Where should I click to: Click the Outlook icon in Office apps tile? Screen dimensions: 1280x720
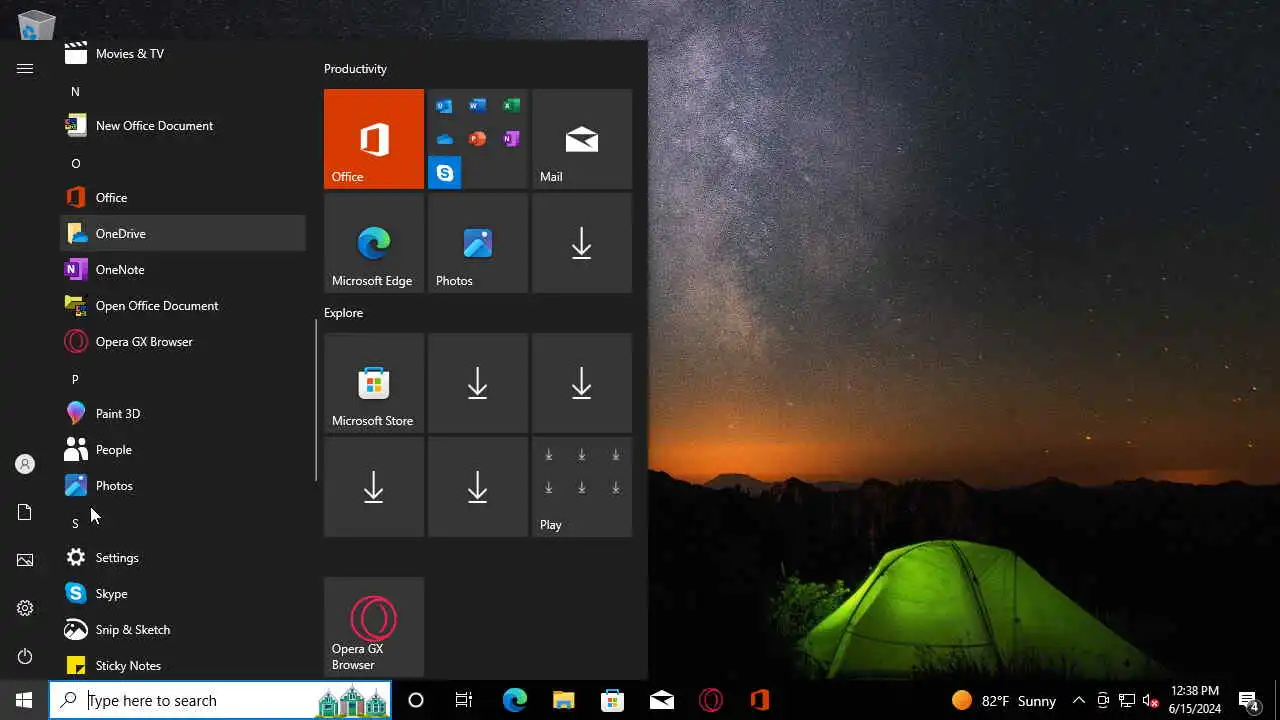click(445, 106)
